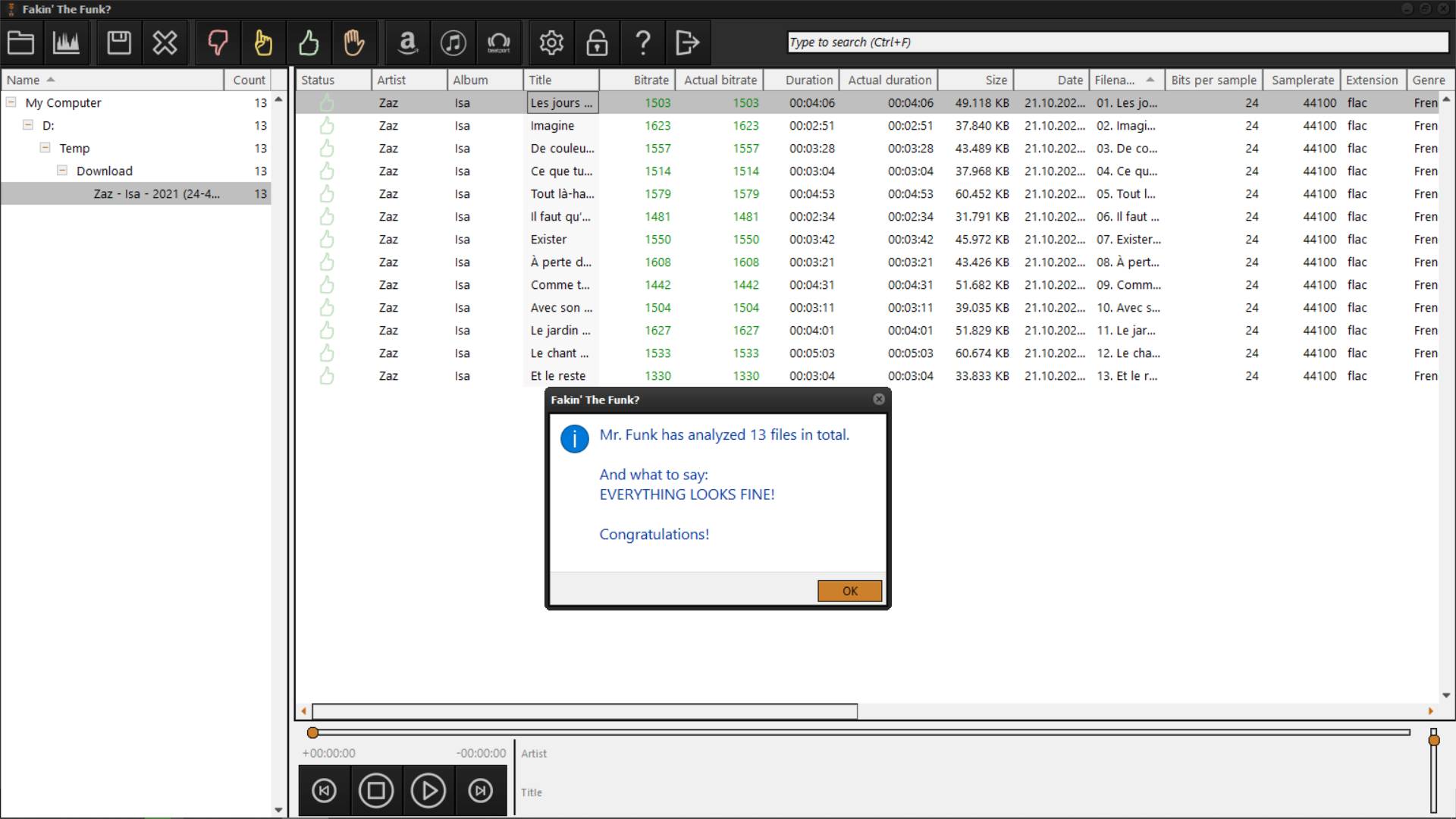
Task: Click filename '09. Comm...'
Action: tap(1128, 284)
